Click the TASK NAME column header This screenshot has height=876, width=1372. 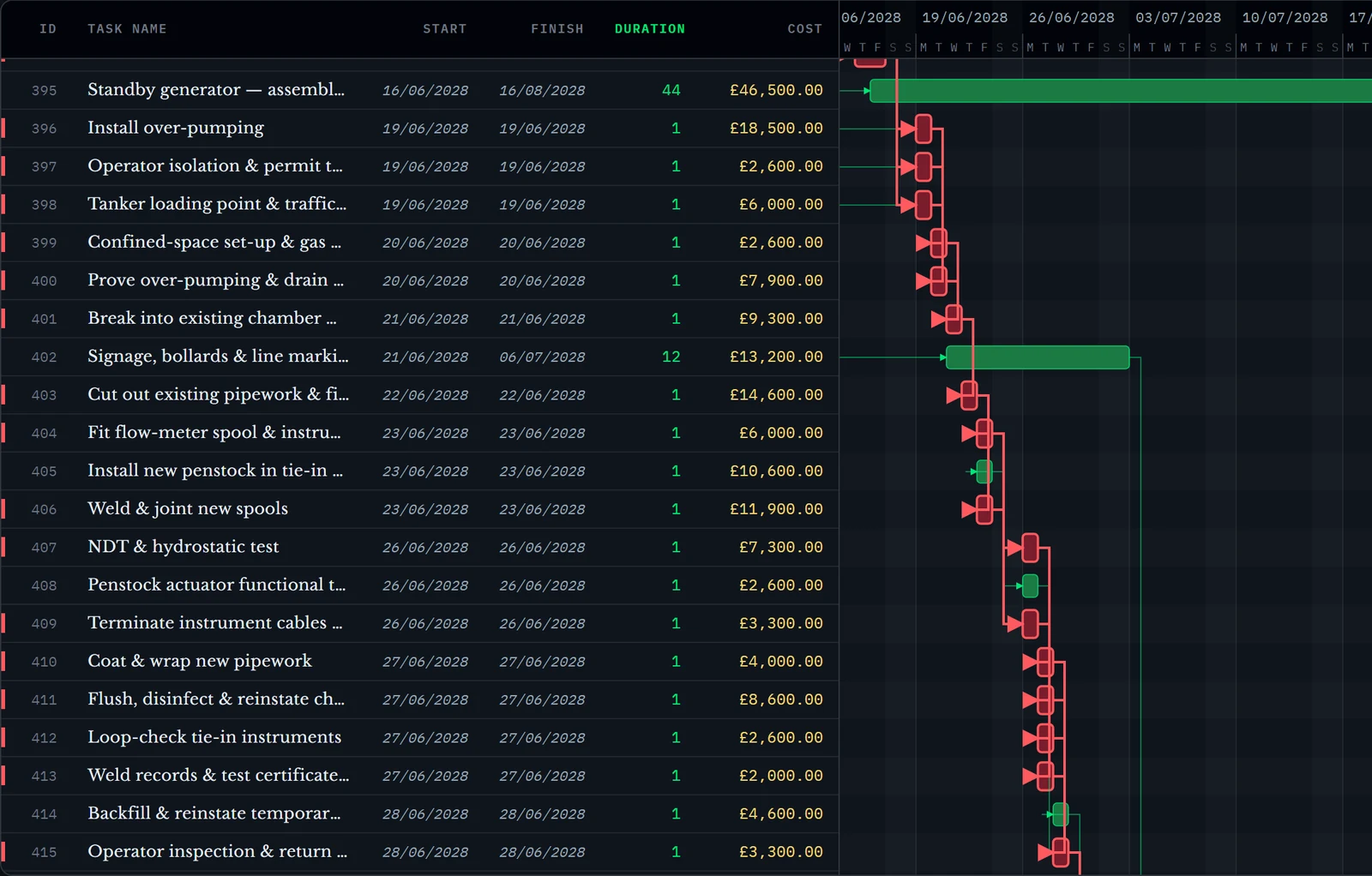coord(127,29)
